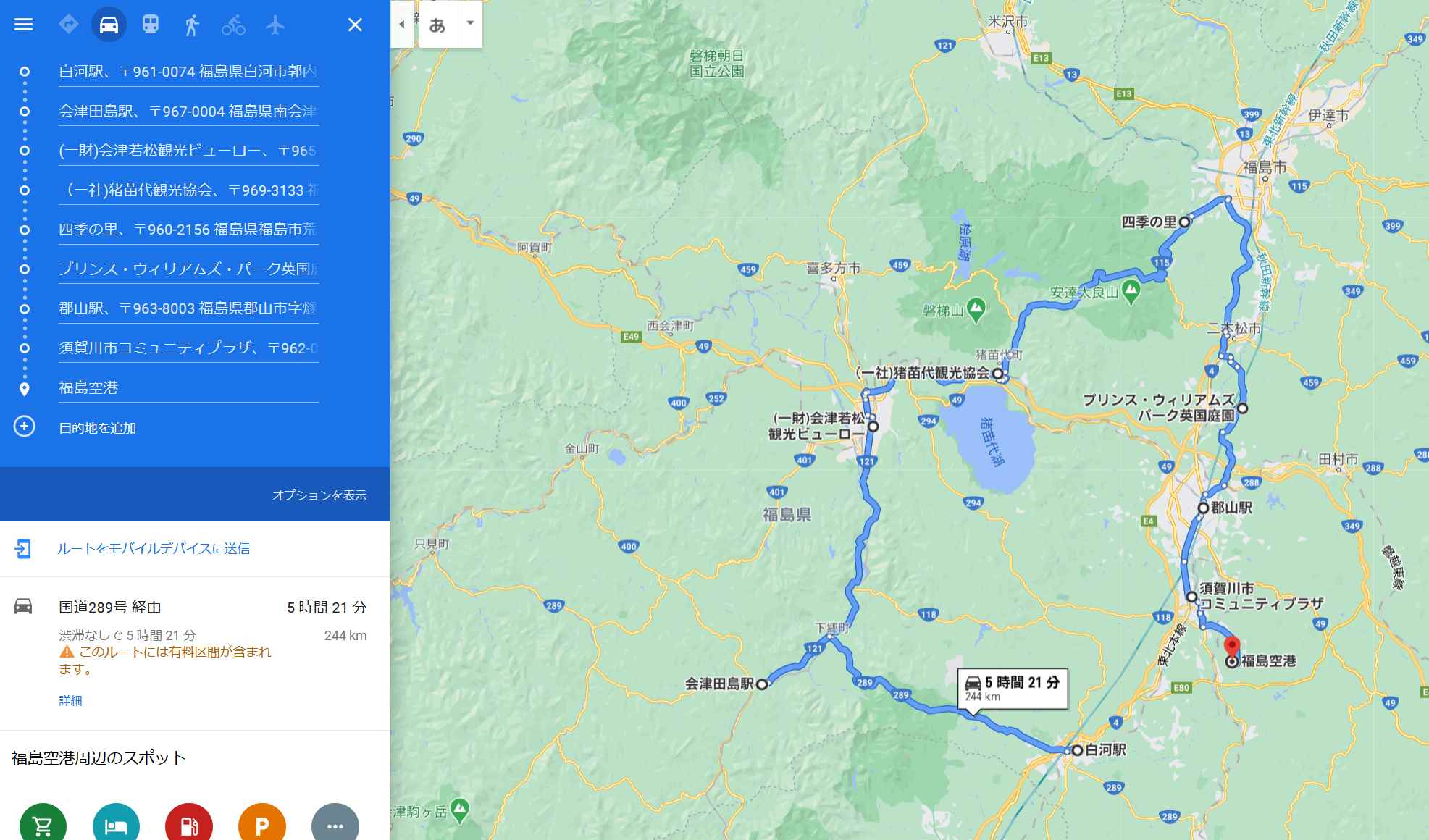Image resolution: width=1429 pixels, height=840 pixels.
Task: Edit the 白河駅 starting point field
Action: coord(188,72)
